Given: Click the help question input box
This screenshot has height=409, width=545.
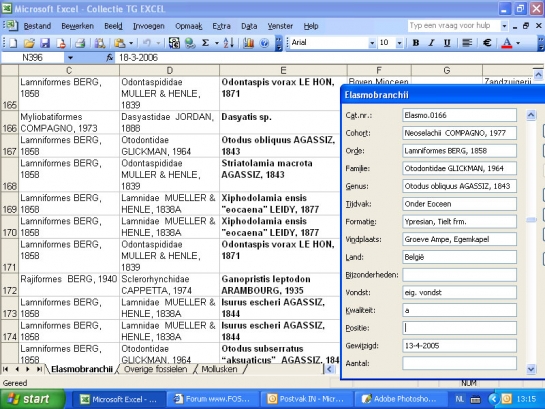Looking at the screenshot, I should tap(454, 26).
